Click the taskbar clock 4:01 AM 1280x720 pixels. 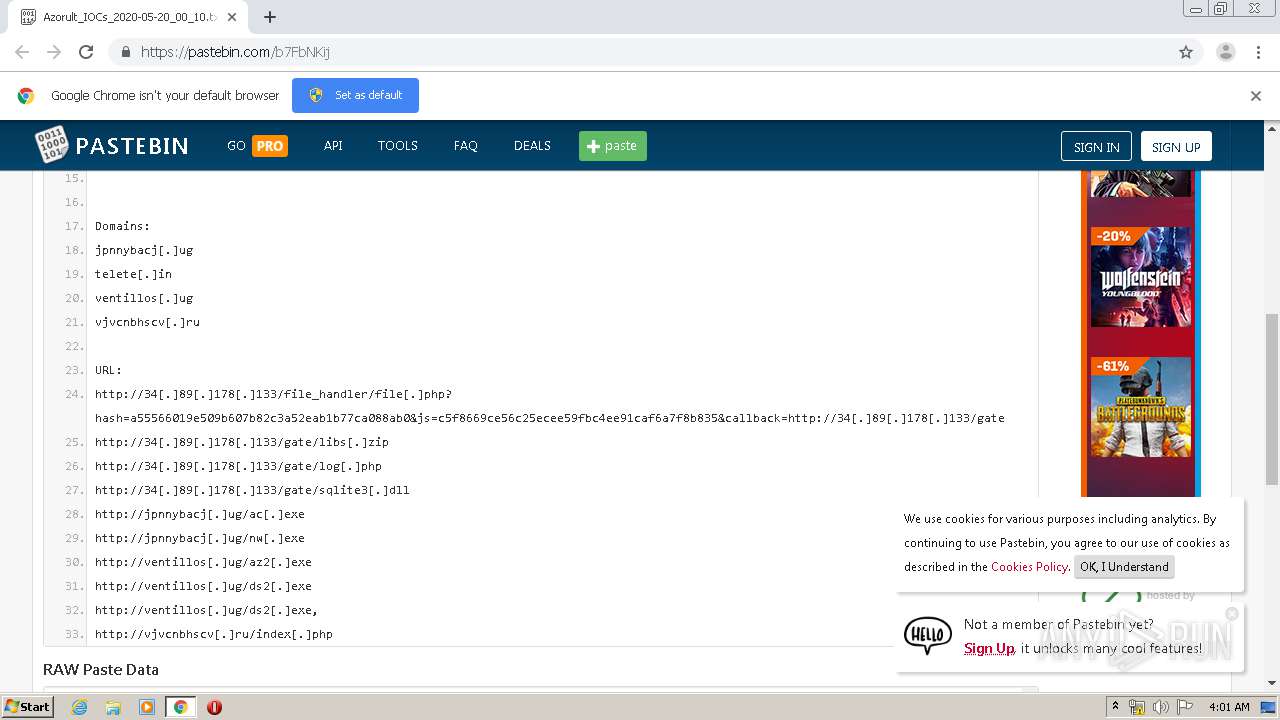pyautogui.click(x=1229, y=707)
